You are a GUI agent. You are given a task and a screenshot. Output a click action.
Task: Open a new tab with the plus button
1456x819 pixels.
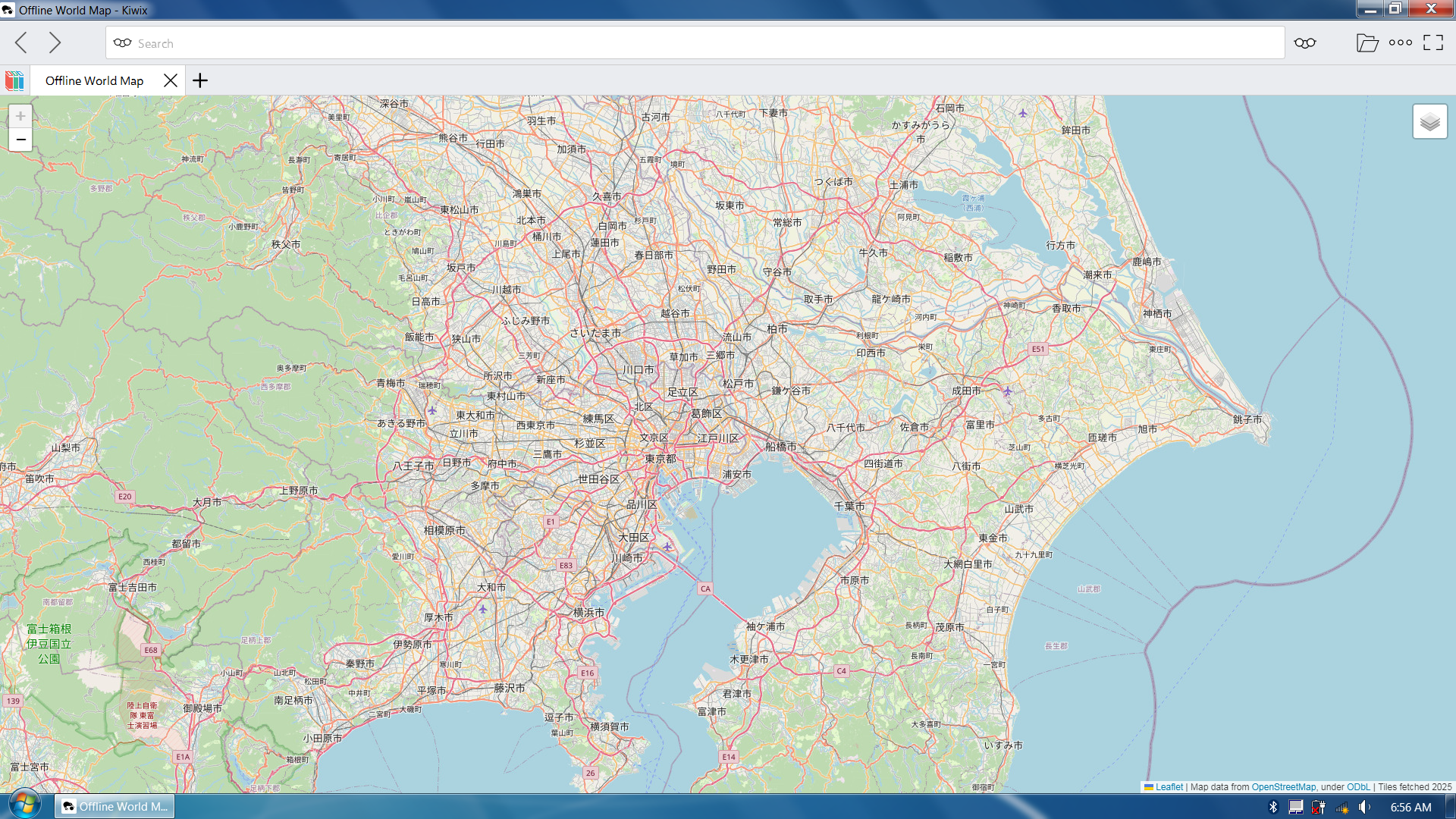[x=199, y=80]
